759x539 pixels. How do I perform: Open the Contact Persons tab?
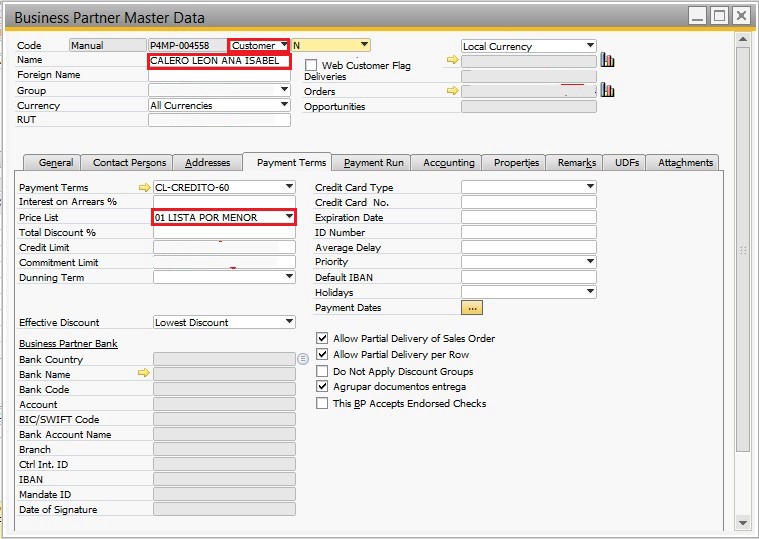[129, 162]
